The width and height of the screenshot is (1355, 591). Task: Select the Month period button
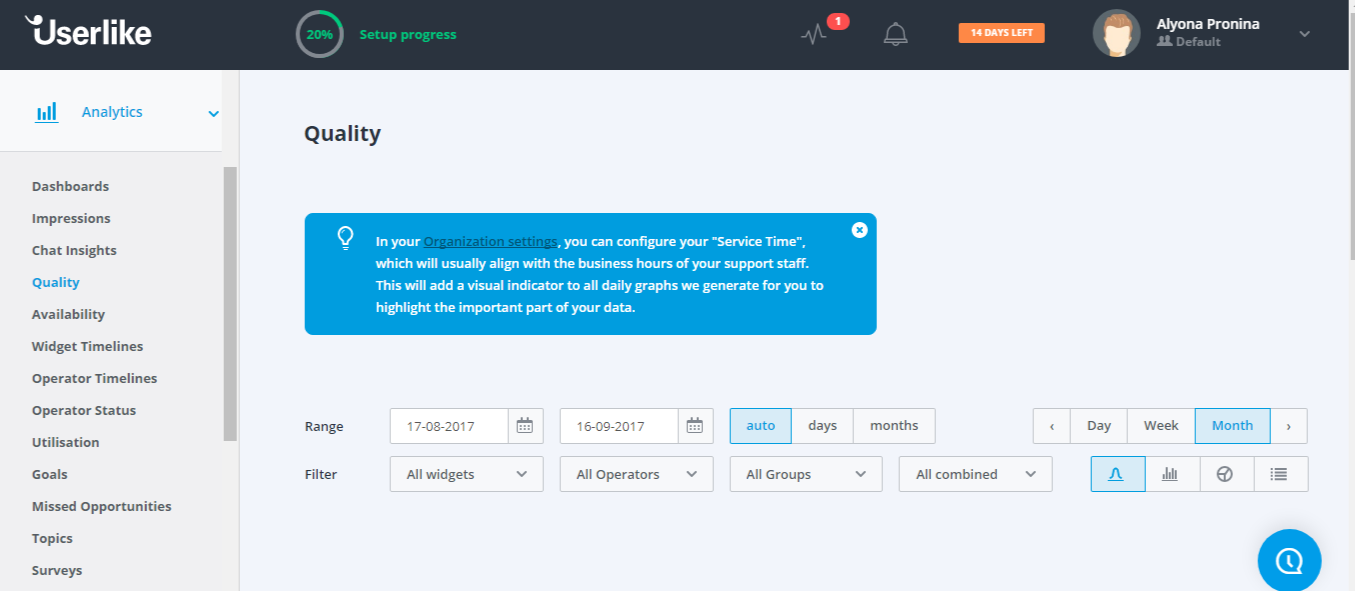1232,426
